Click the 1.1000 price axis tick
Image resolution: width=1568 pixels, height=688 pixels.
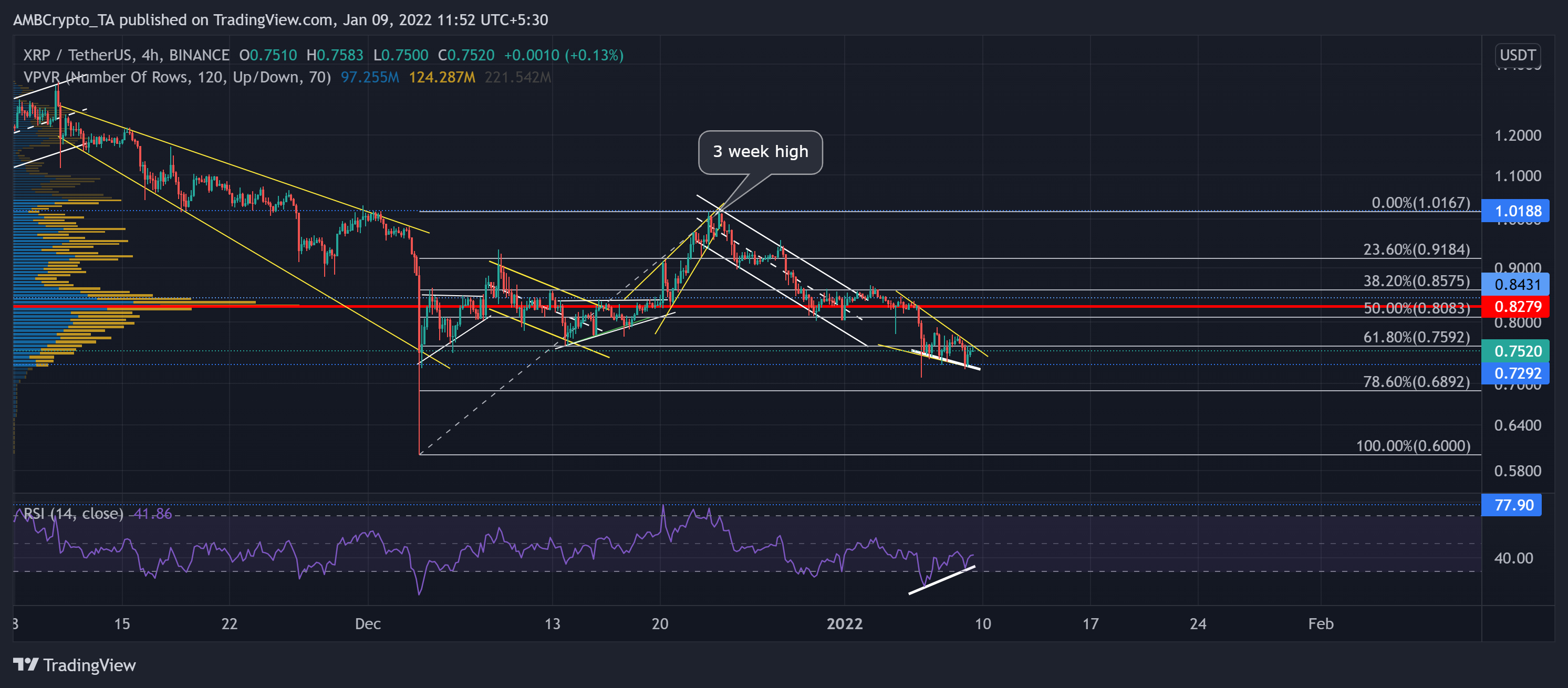1518,176
